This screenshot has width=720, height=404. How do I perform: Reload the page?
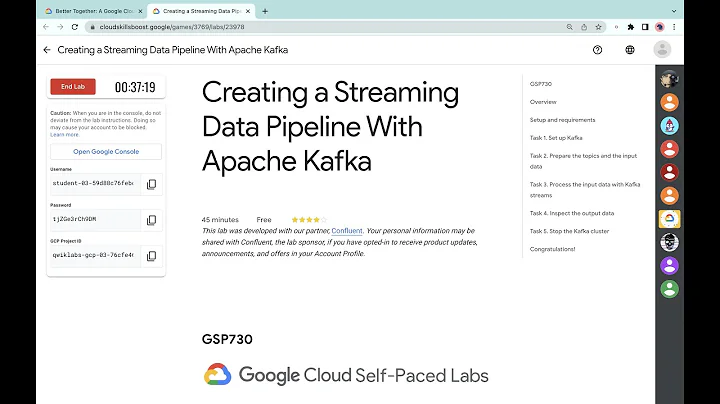tap(74, 27)
